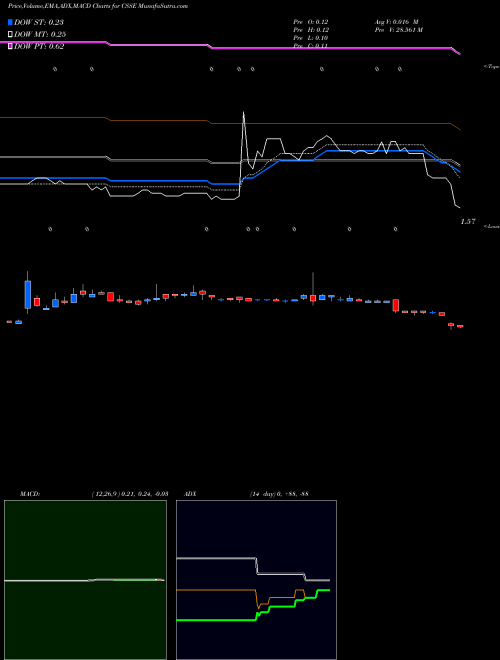Click the tall blue candlestick at chart start
This screenshot has height=660, width=500.
(x=28, y=293)
